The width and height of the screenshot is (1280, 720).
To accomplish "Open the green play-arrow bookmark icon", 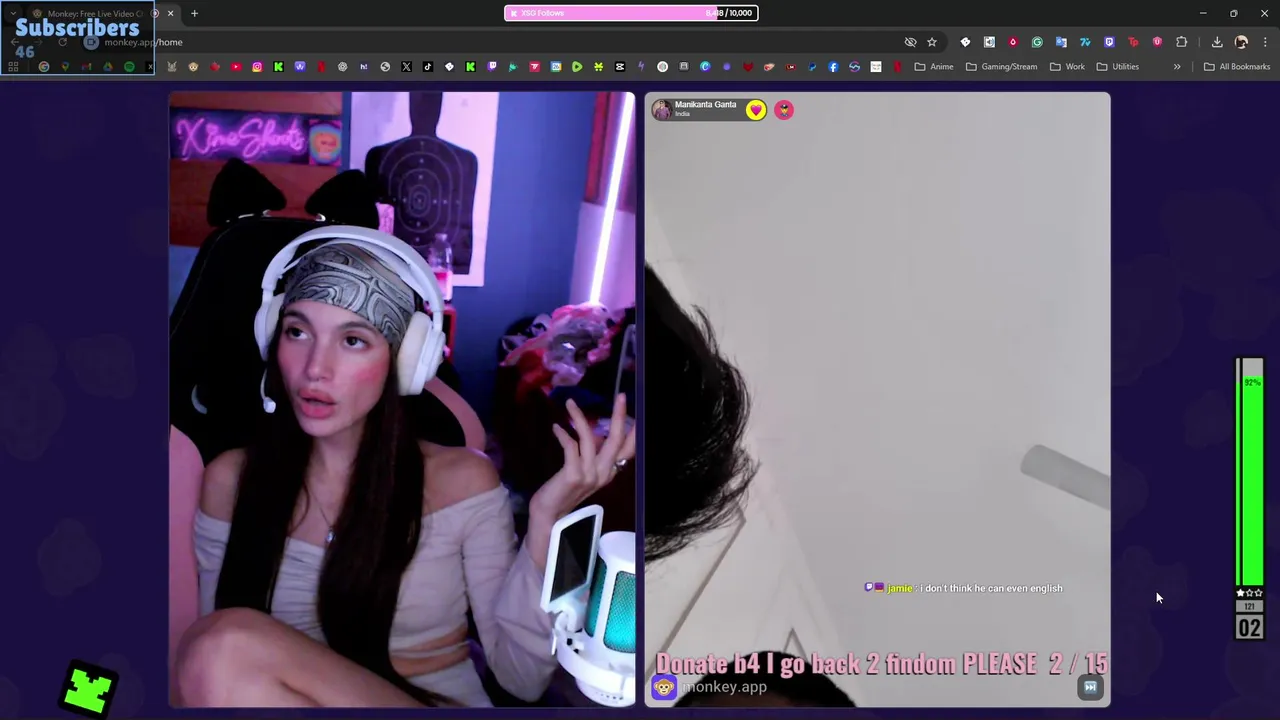I will pyautogui.click(x=577, y=67).
